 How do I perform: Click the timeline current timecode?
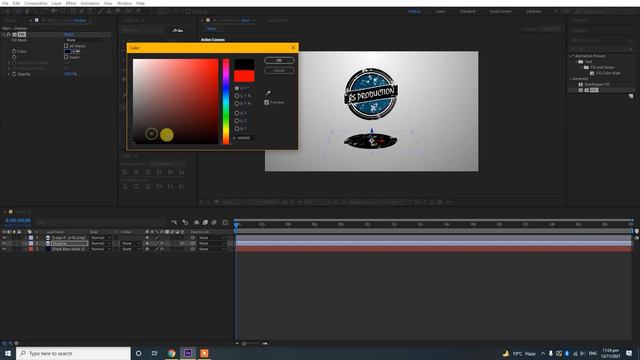18,220
